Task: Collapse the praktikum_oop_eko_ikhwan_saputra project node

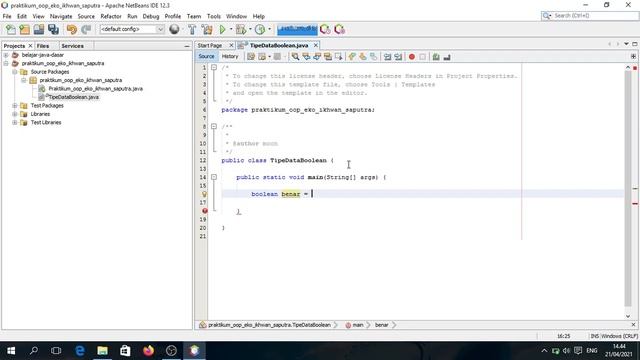Action: (x=6, y=63)
